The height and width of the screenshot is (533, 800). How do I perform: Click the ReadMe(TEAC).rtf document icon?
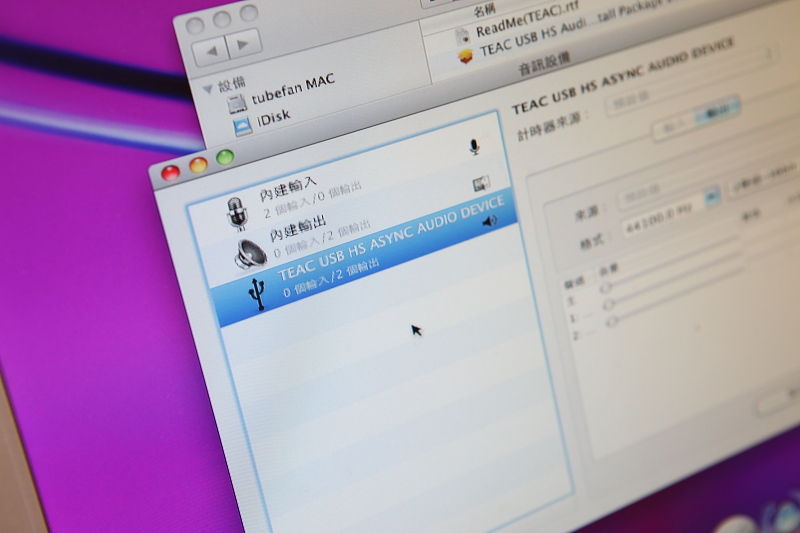[462, 36]
